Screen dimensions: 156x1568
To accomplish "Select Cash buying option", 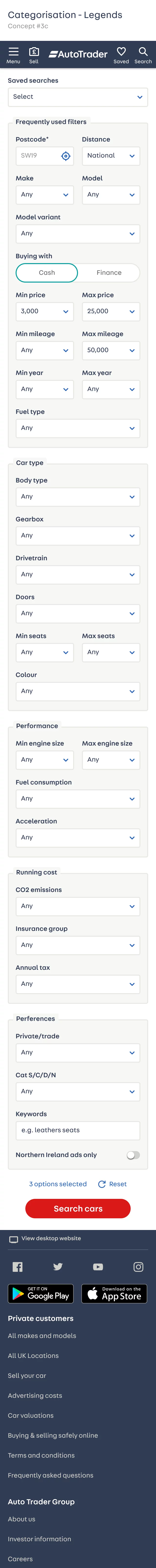I will [47, 273].
